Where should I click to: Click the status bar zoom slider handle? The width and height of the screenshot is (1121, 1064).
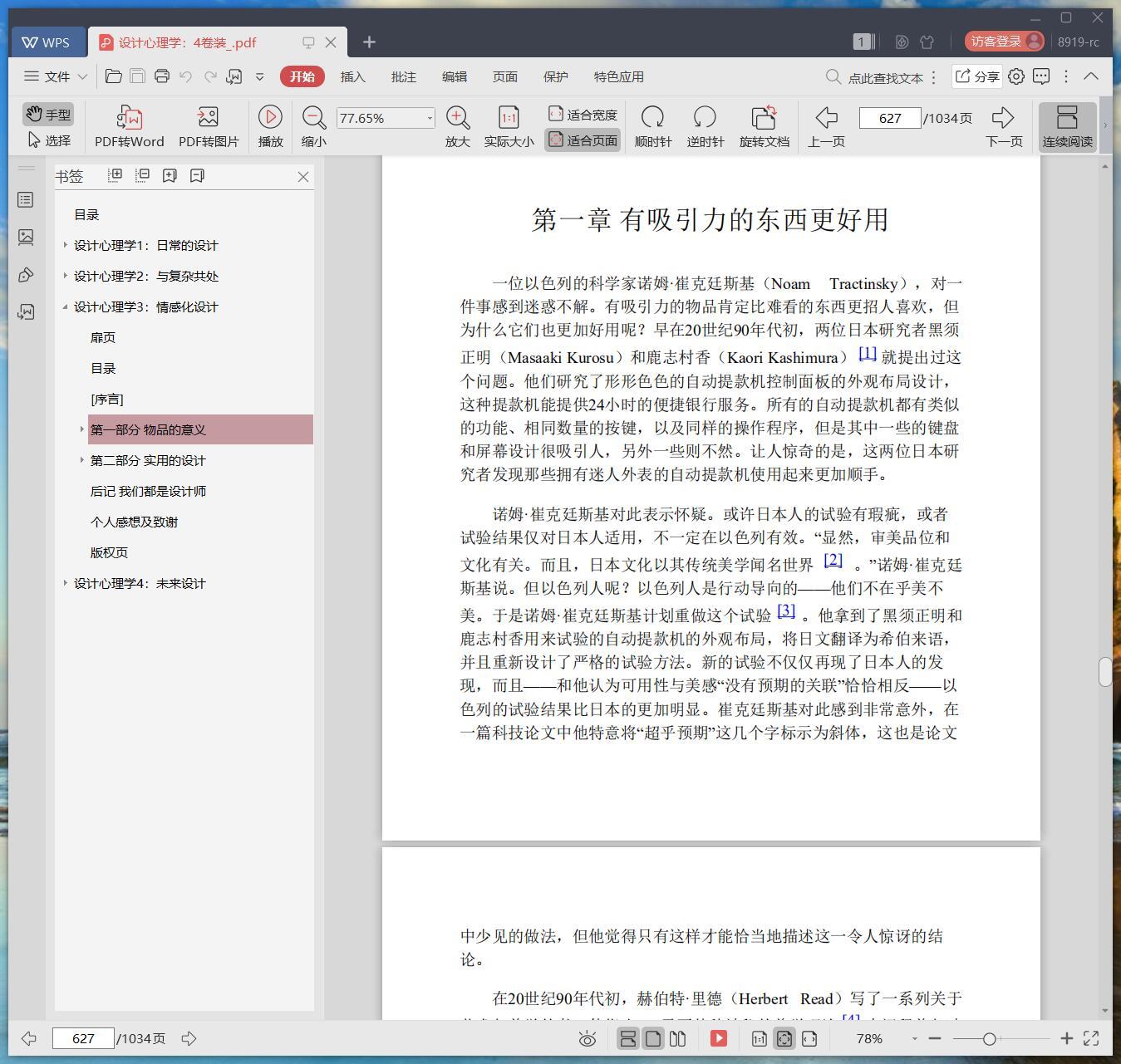989,1038
